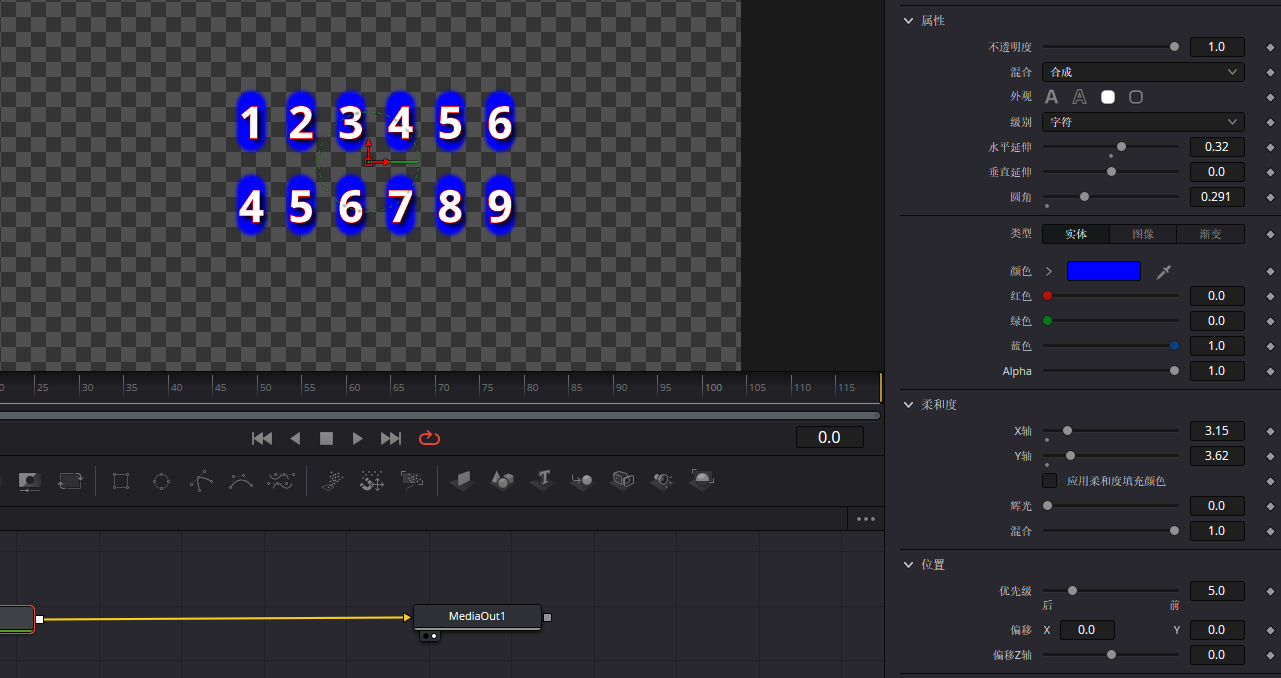Screen dimensions: 1281x678
Task: Select the Polygon mask tool
Action: click(201, 481)
